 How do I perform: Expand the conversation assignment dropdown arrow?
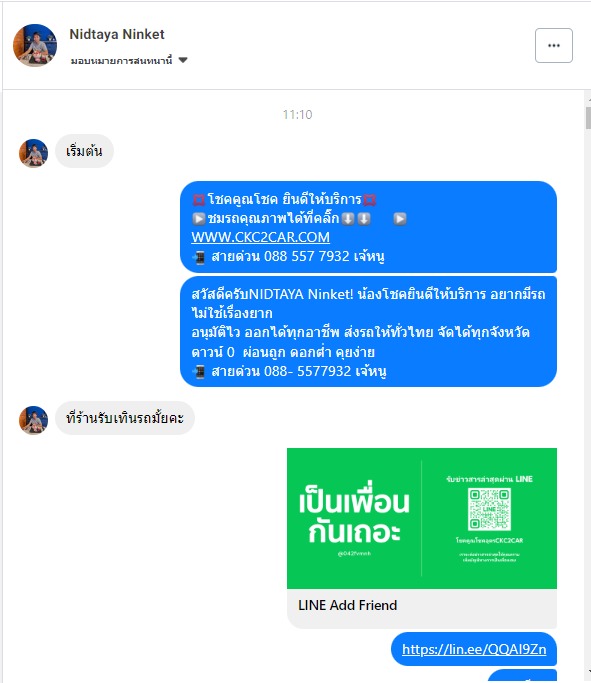coord(183,60)
